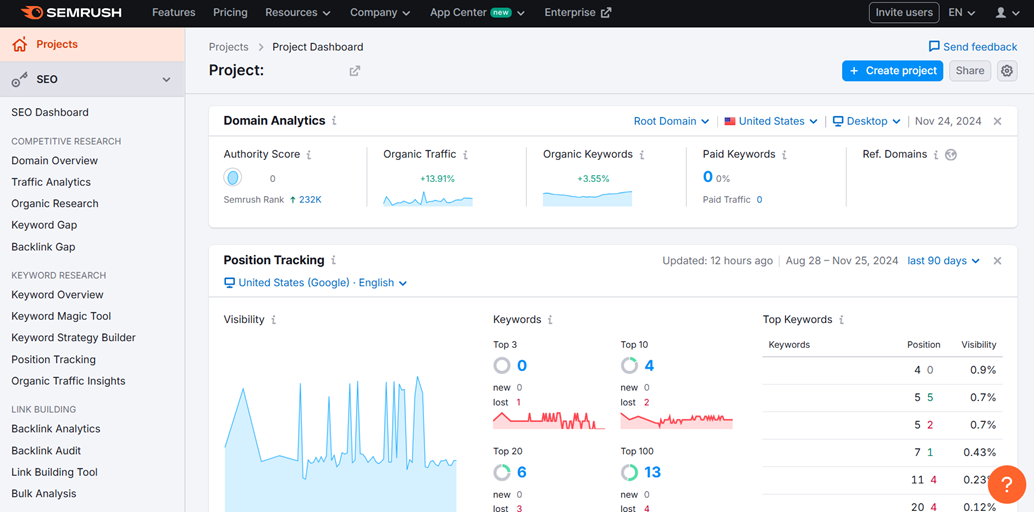Click the Create project button

pyautogui.click(x=892, y=71)
